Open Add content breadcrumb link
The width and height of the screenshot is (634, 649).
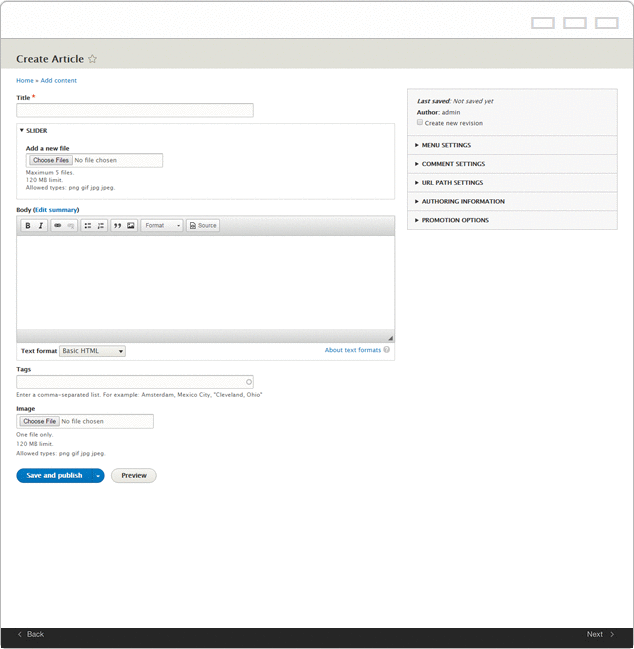58,80
